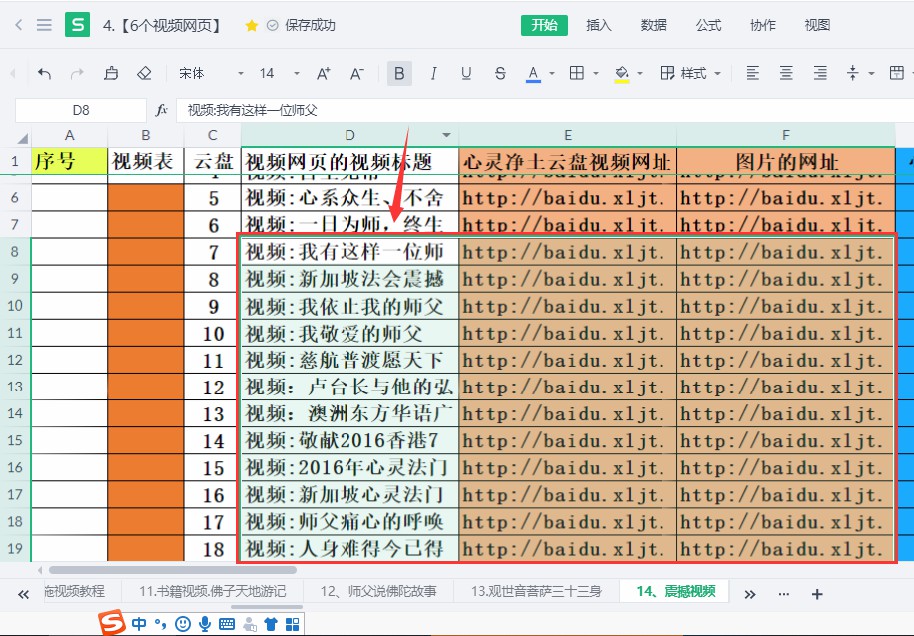Viewport: 914px width, 636px height.
Task: Click the horizontal scrollbar thumb
Action: pos(173,570)
